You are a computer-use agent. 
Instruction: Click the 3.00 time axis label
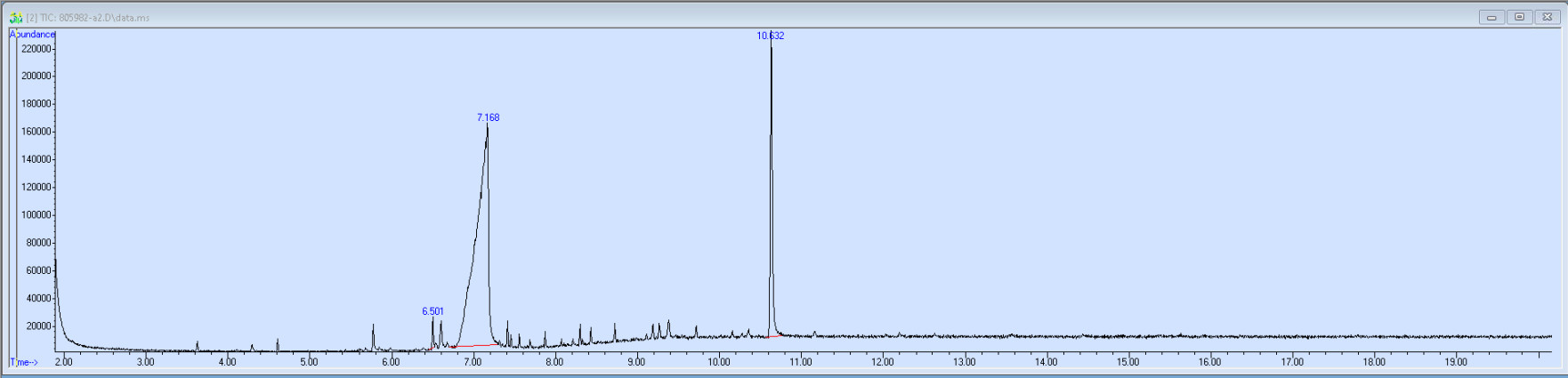point(145,362)
